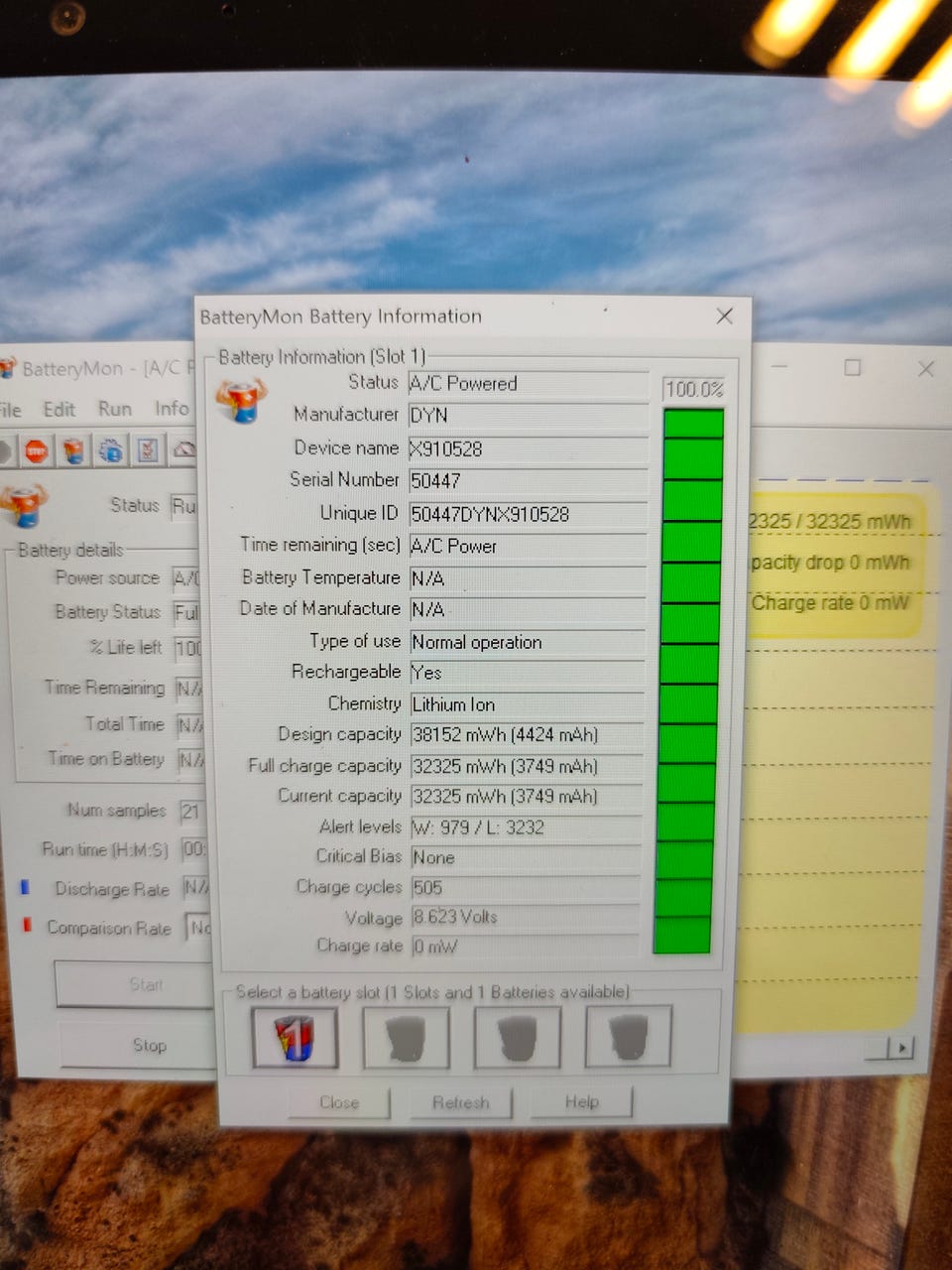The height and width of the screenshot is (1270, 952).
Task: Click the Charge rate 0 mW field in dialog
Action: click(524, 947)
